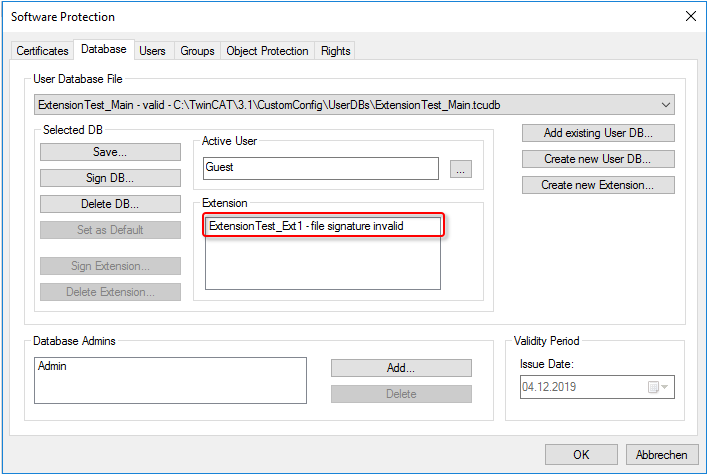
Task: Click the Sign DB... button
Action: pos(110,178)
